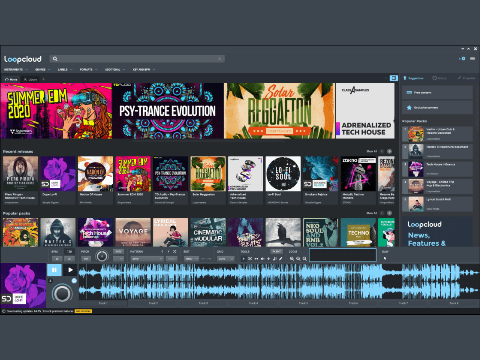Click Show All for Recent releases

tap(372, 151)
